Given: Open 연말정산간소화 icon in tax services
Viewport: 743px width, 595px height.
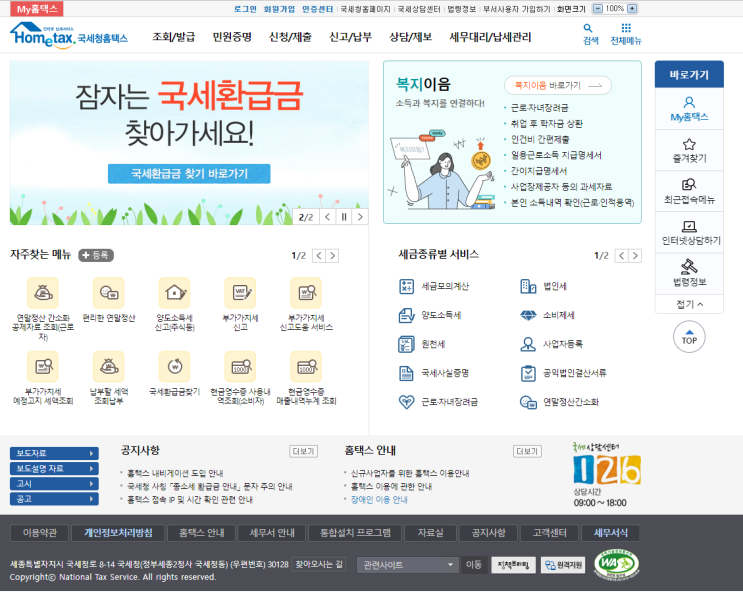Looking at the screenshot, I should click(x=528, y=402).
